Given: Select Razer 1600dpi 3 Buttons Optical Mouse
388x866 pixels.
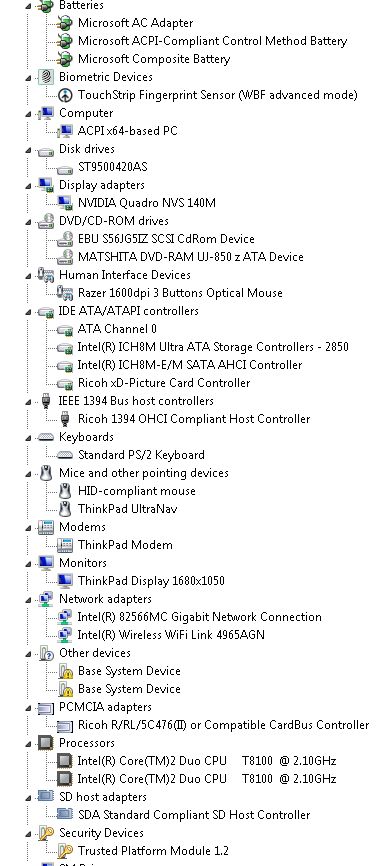Looking at the screenshot, I should (180, 293).
